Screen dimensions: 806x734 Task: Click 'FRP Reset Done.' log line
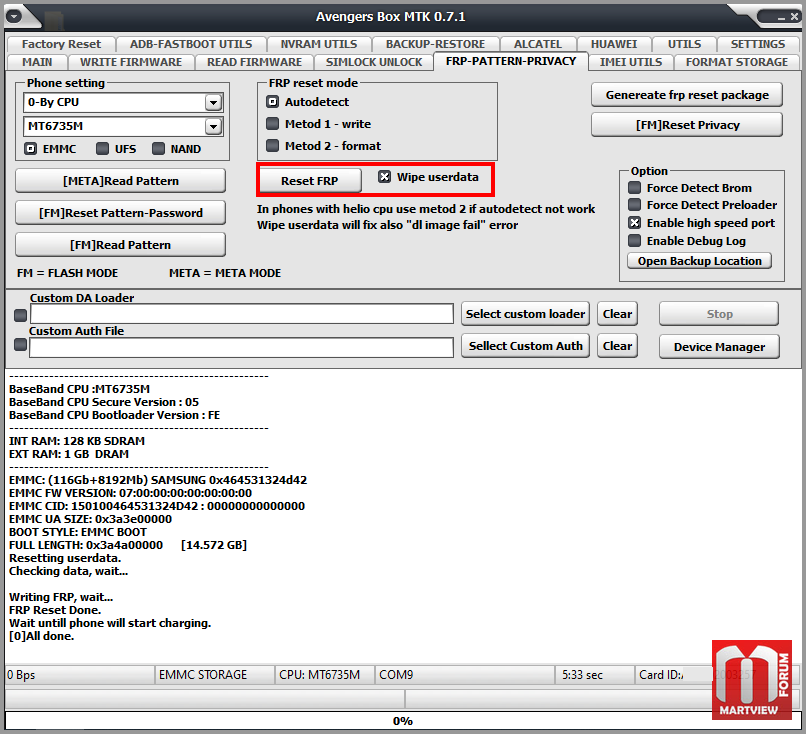(55, 610)
